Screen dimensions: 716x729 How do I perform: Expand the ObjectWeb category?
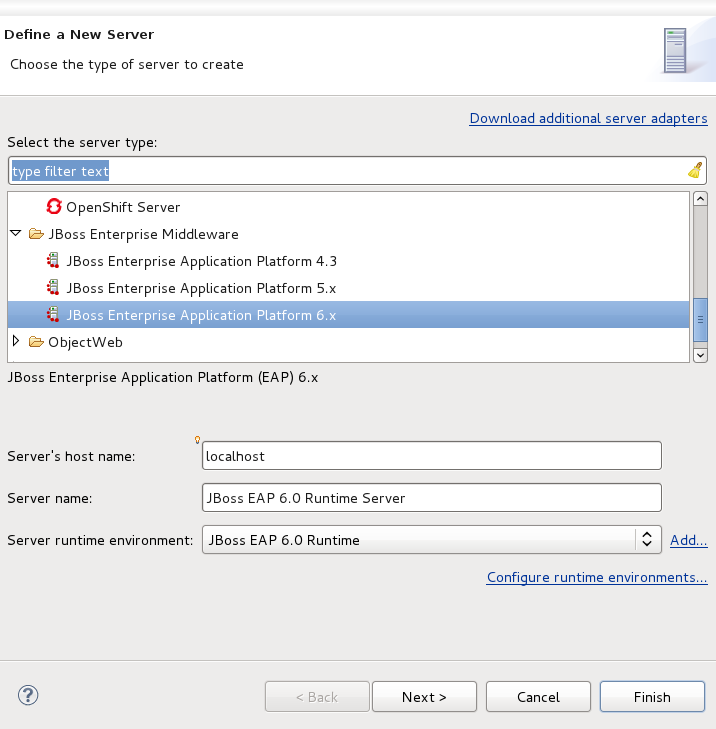pyautogui.click(x=16, y=341)
